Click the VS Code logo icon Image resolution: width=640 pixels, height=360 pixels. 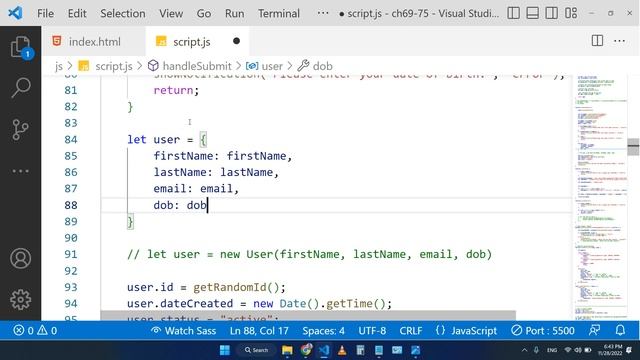15,13
